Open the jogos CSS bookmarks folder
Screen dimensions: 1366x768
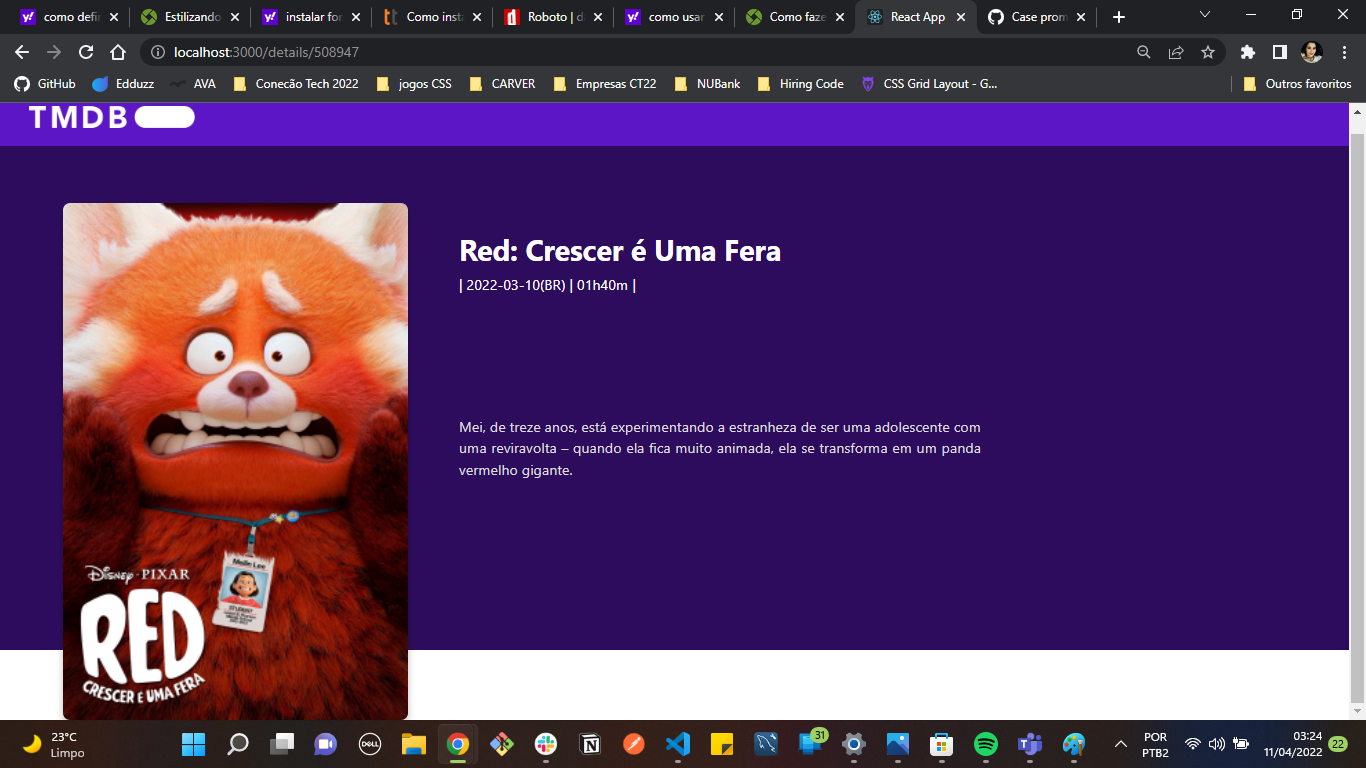click(414, 84)
